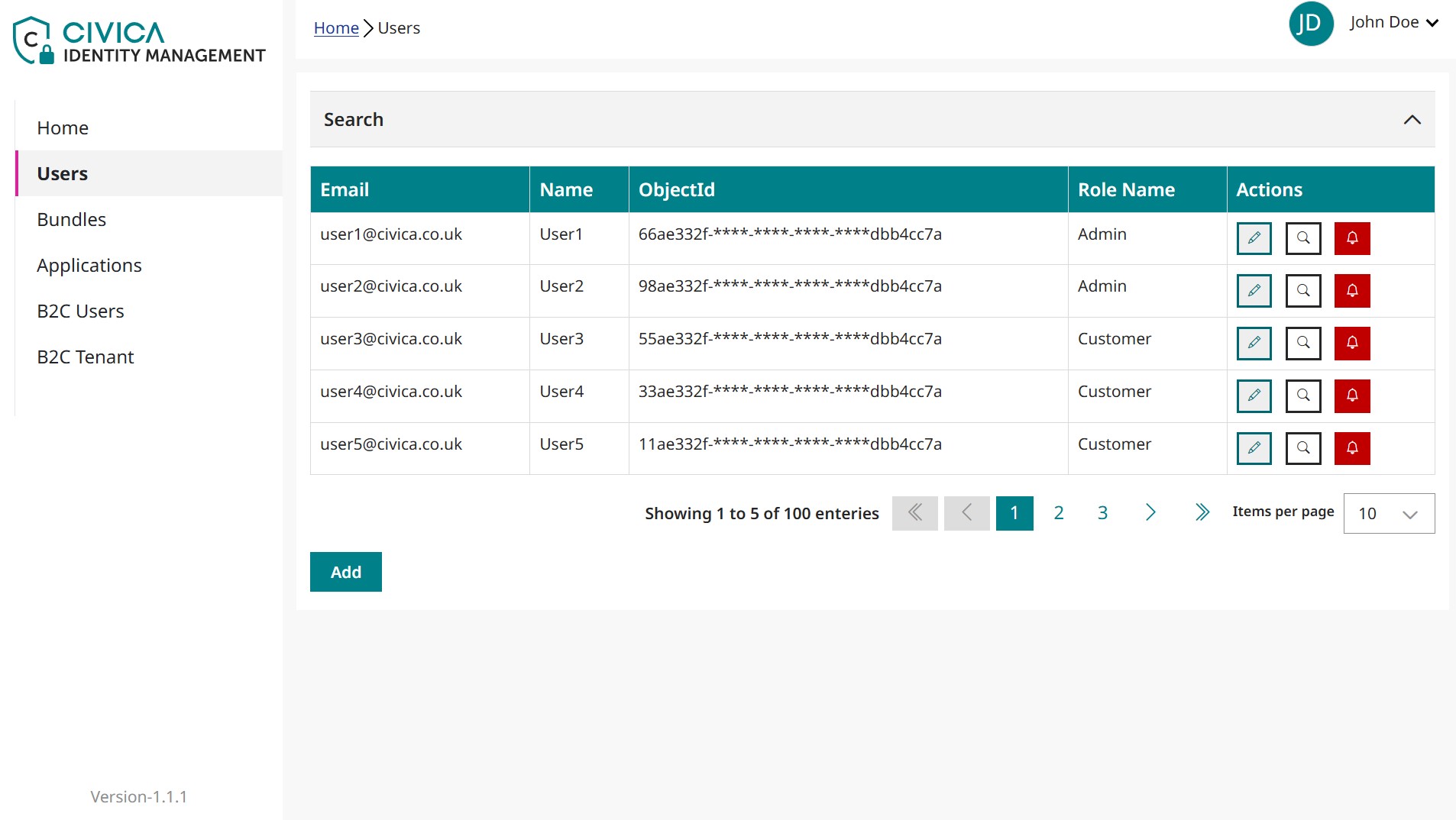Click the red bell icon for User1
The height and width of the screenshot is (820, 1456).
[1351, 238]
